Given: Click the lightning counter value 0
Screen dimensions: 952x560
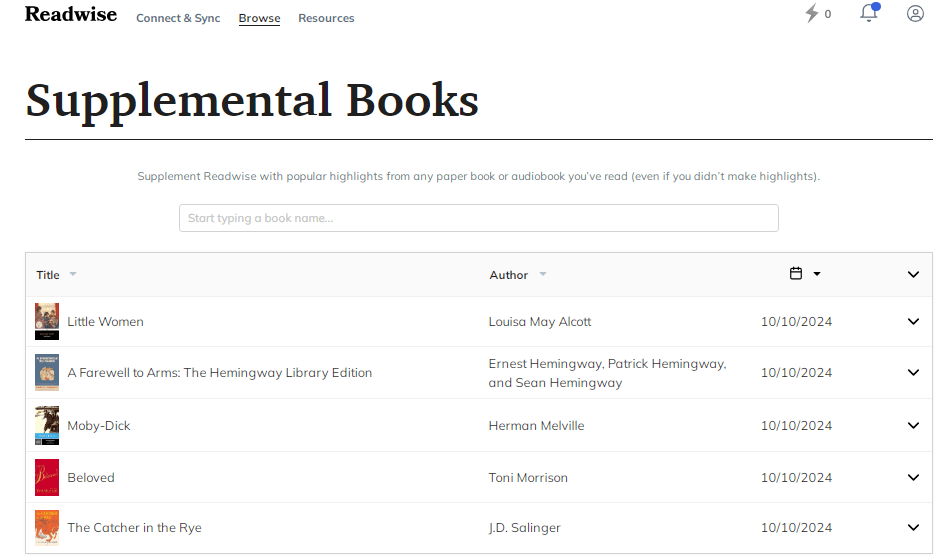Looking at the screenshot, I should [x=828, y=14].
